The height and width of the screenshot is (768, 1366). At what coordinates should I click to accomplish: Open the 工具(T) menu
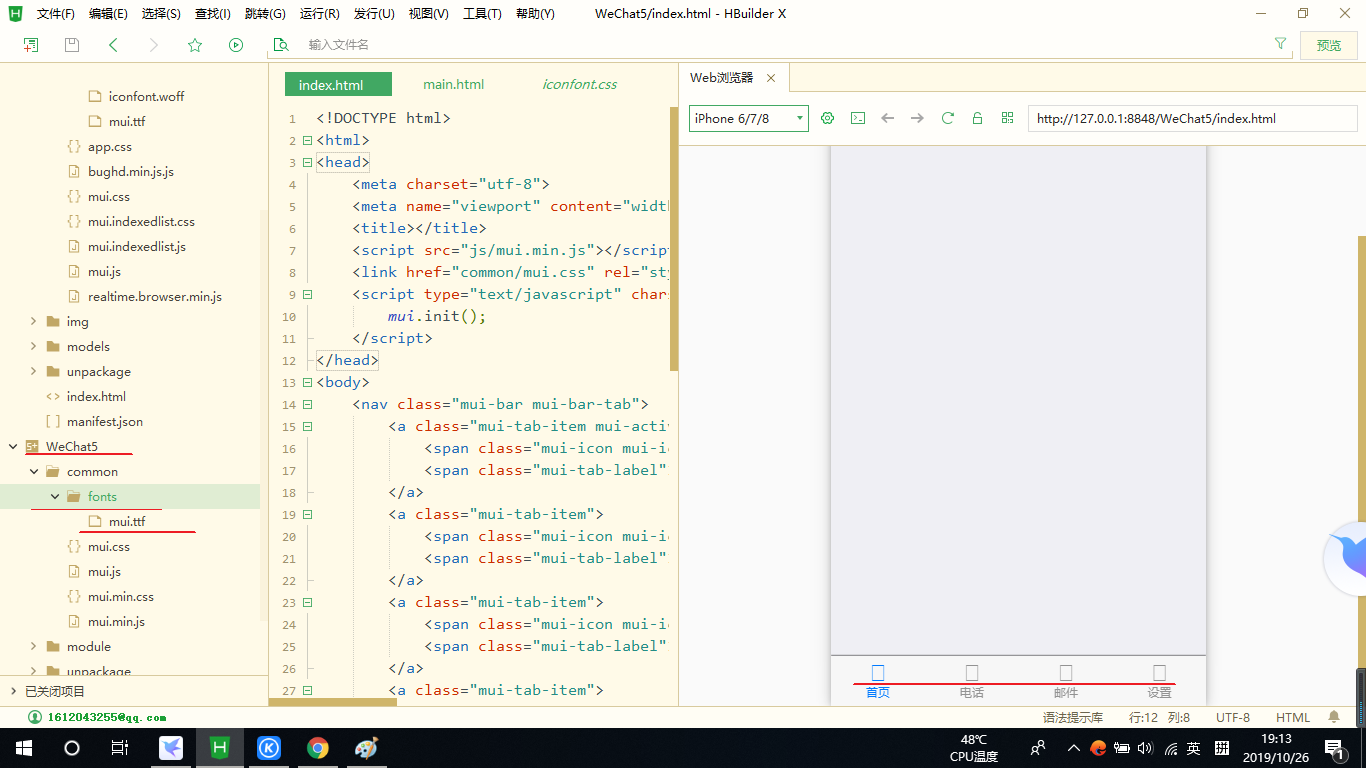tap(482, 14)
